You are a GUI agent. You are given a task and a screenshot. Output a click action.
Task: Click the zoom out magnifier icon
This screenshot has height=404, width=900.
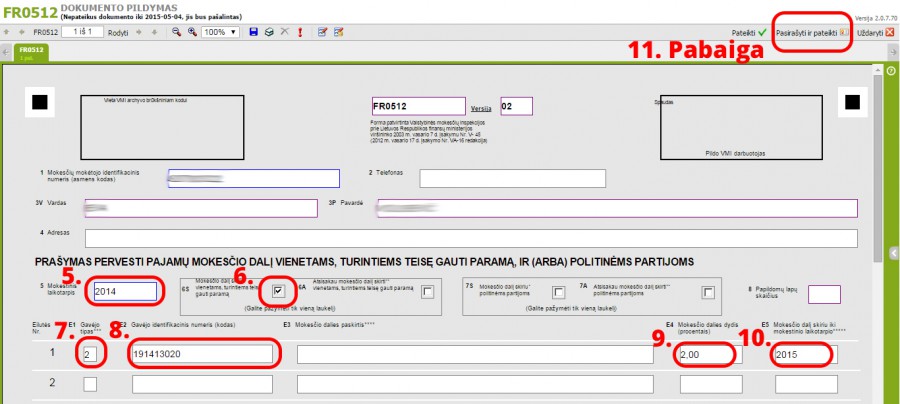(x=176, y=32)
